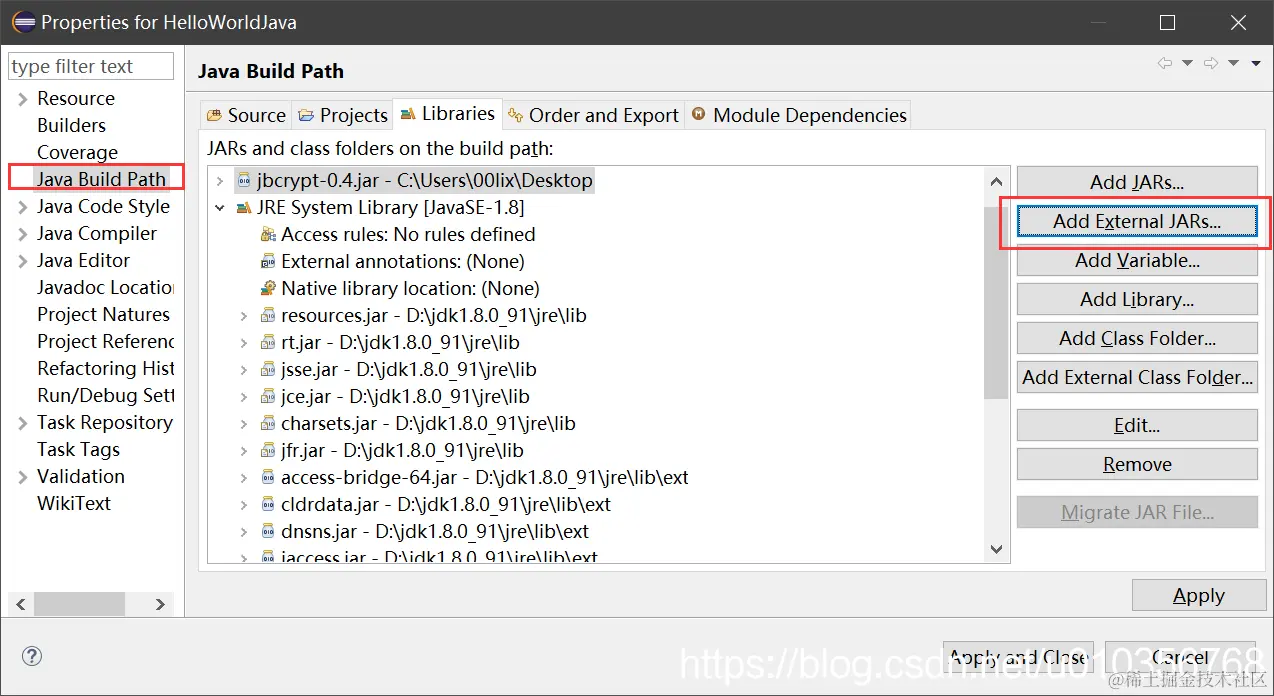This screenshot has width=1274, height=696.
Task: Click the Add Class Folder... button
Action: [1137, 339]
